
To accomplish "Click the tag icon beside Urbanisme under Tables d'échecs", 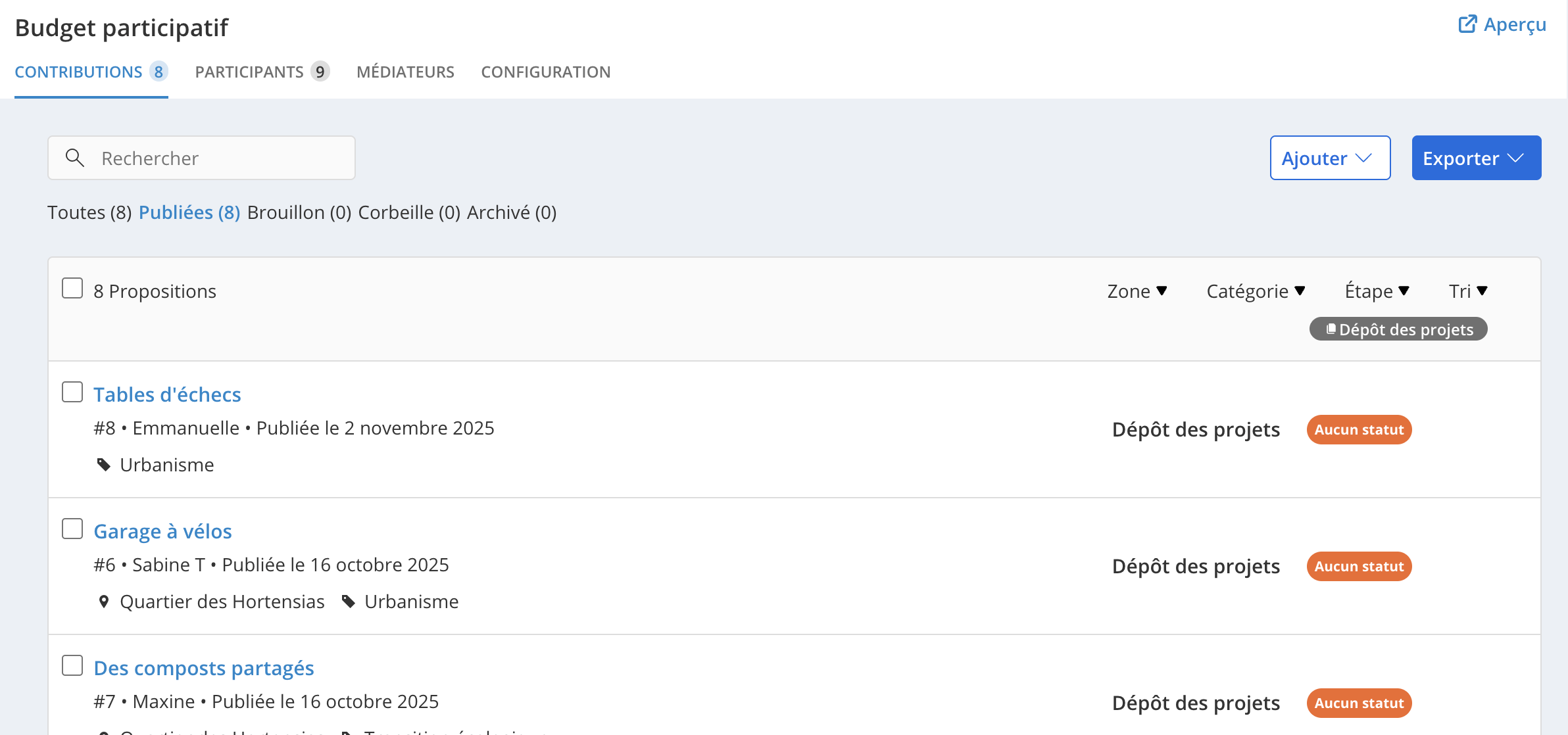I will pos(104,465).
